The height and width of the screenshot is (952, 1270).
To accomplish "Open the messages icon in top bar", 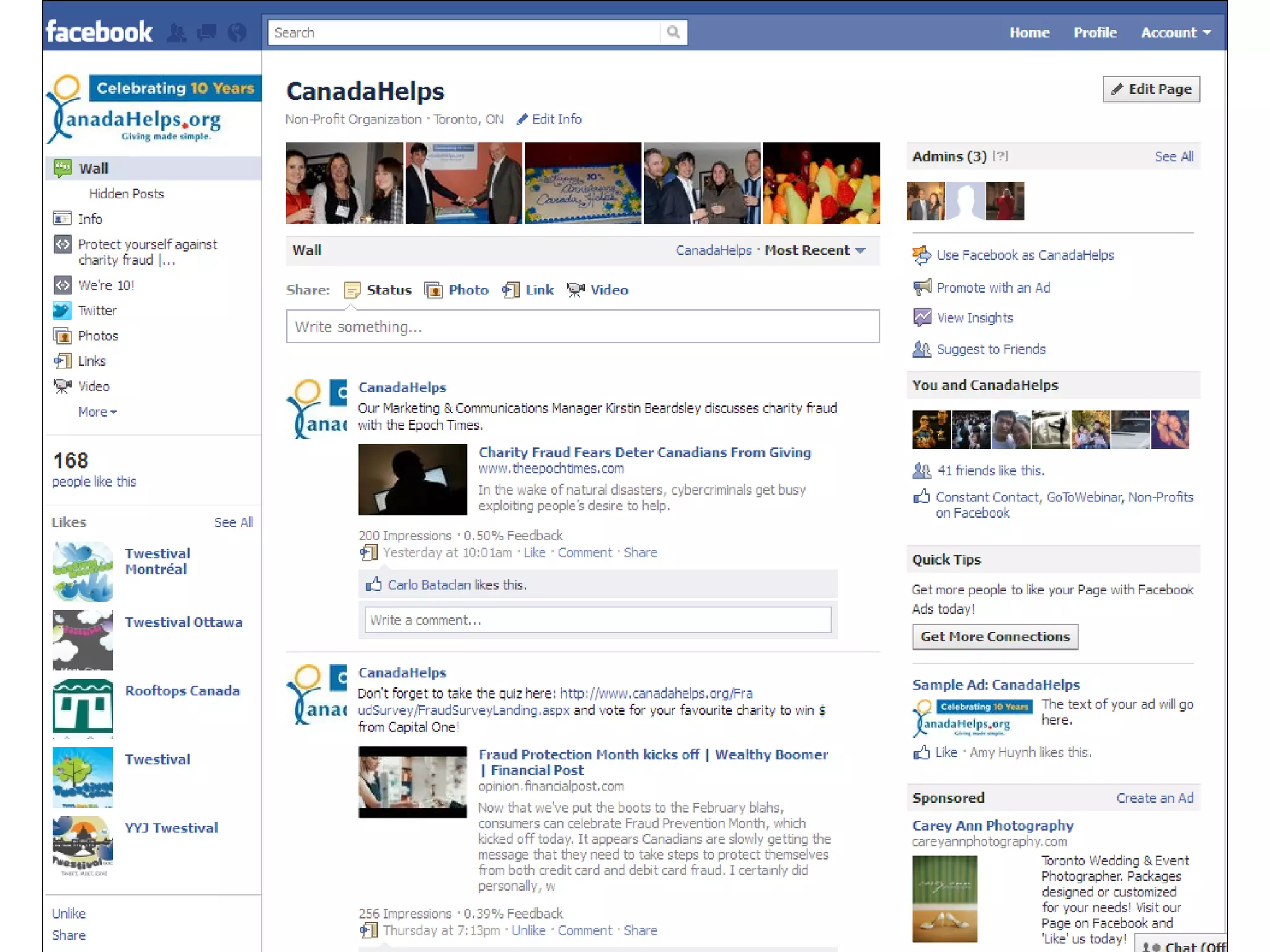I will [206, 33].
